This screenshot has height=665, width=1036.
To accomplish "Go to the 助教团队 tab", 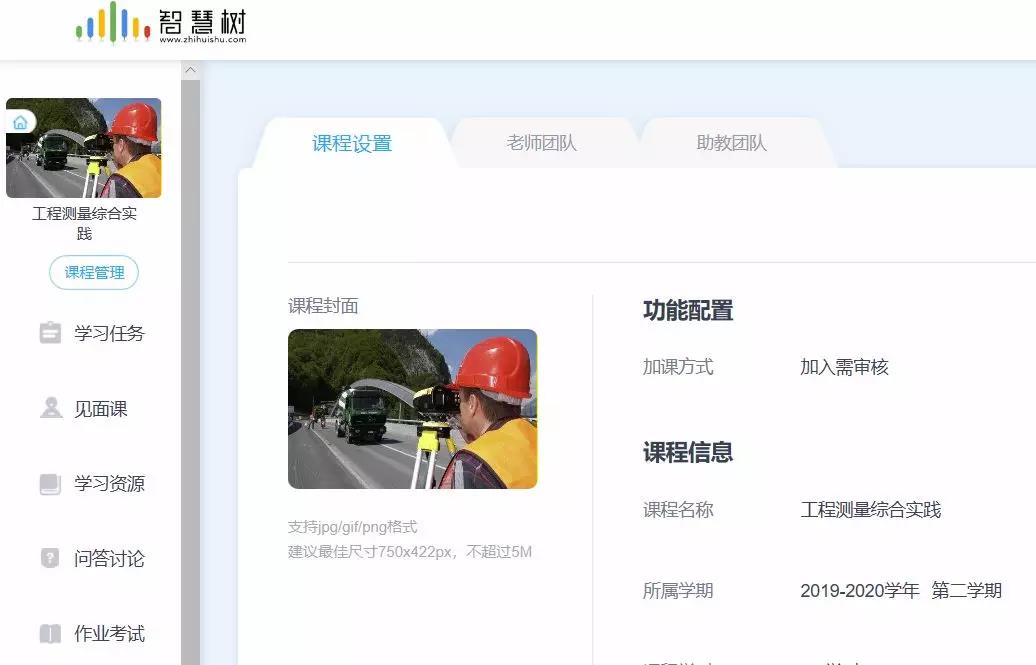I will [732, 143].
